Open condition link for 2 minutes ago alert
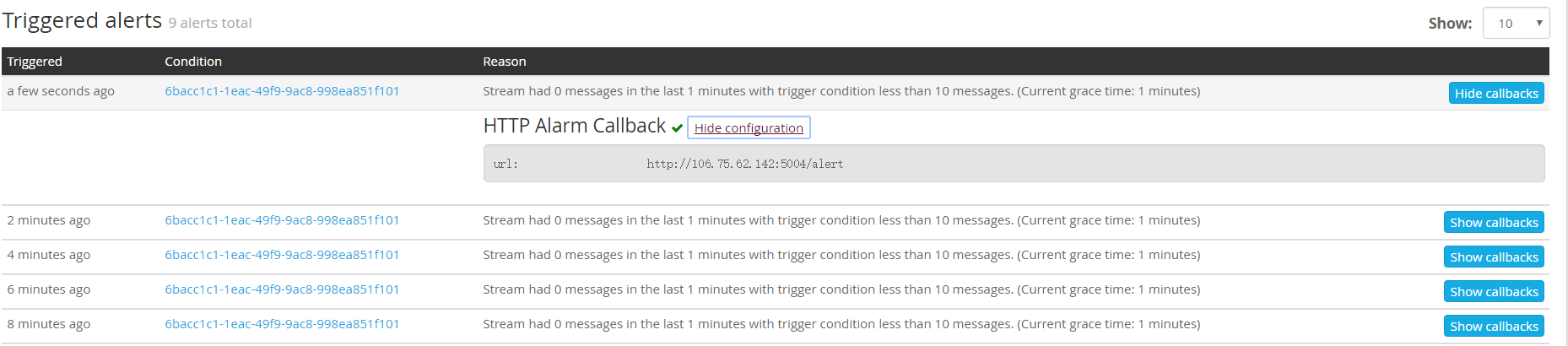This screenshot has width=1568, height=346. coord(282,220)
